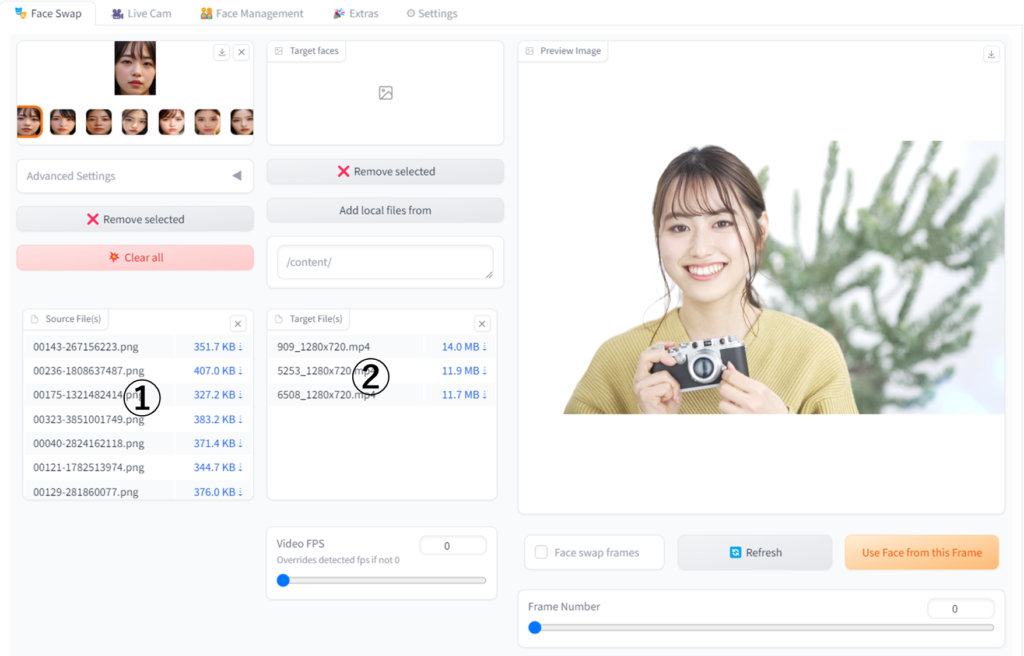
Task: Download 00143-267156223.png via its 351.7 KB link
Action: pyautogui.click(x=218, y=347)
